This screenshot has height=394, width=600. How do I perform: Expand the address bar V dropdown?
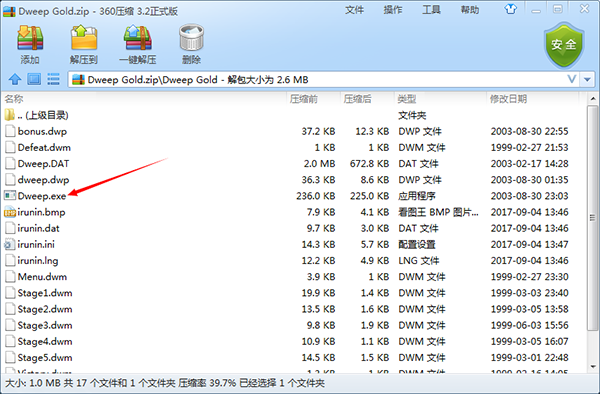(572, 80)
